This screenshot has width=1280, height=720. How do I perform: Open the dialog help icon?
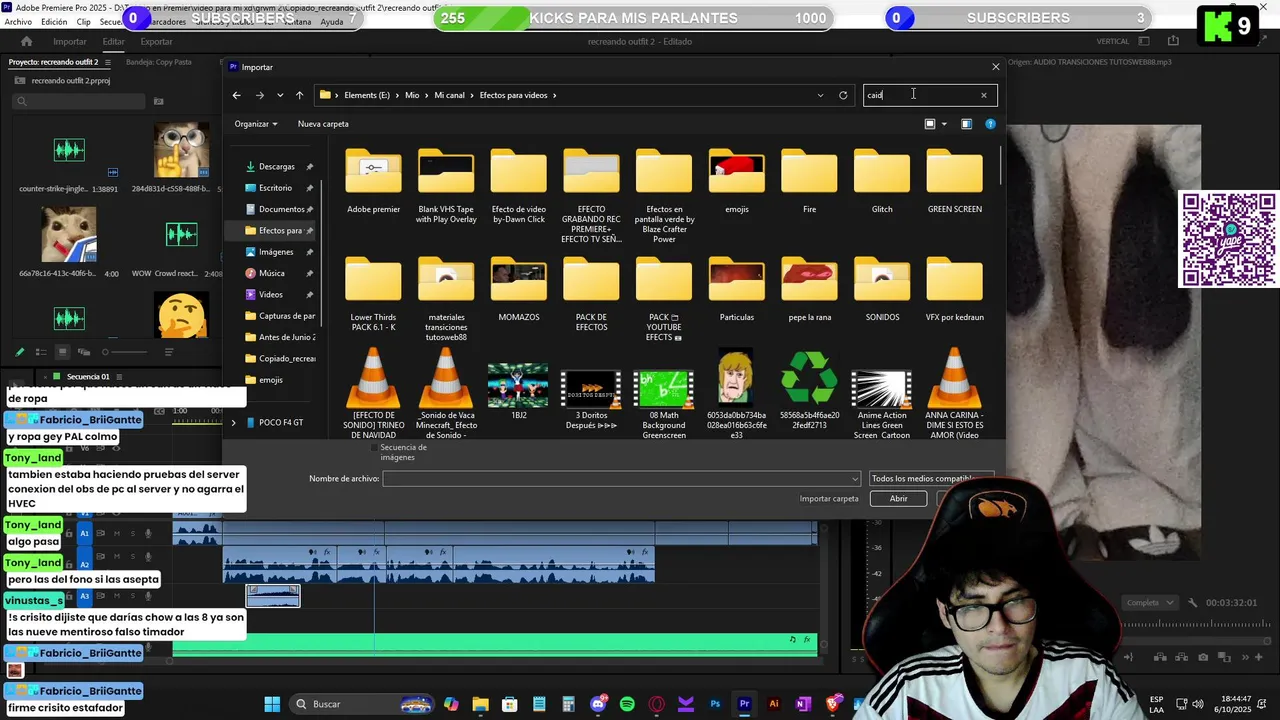(x=990, y=124)
